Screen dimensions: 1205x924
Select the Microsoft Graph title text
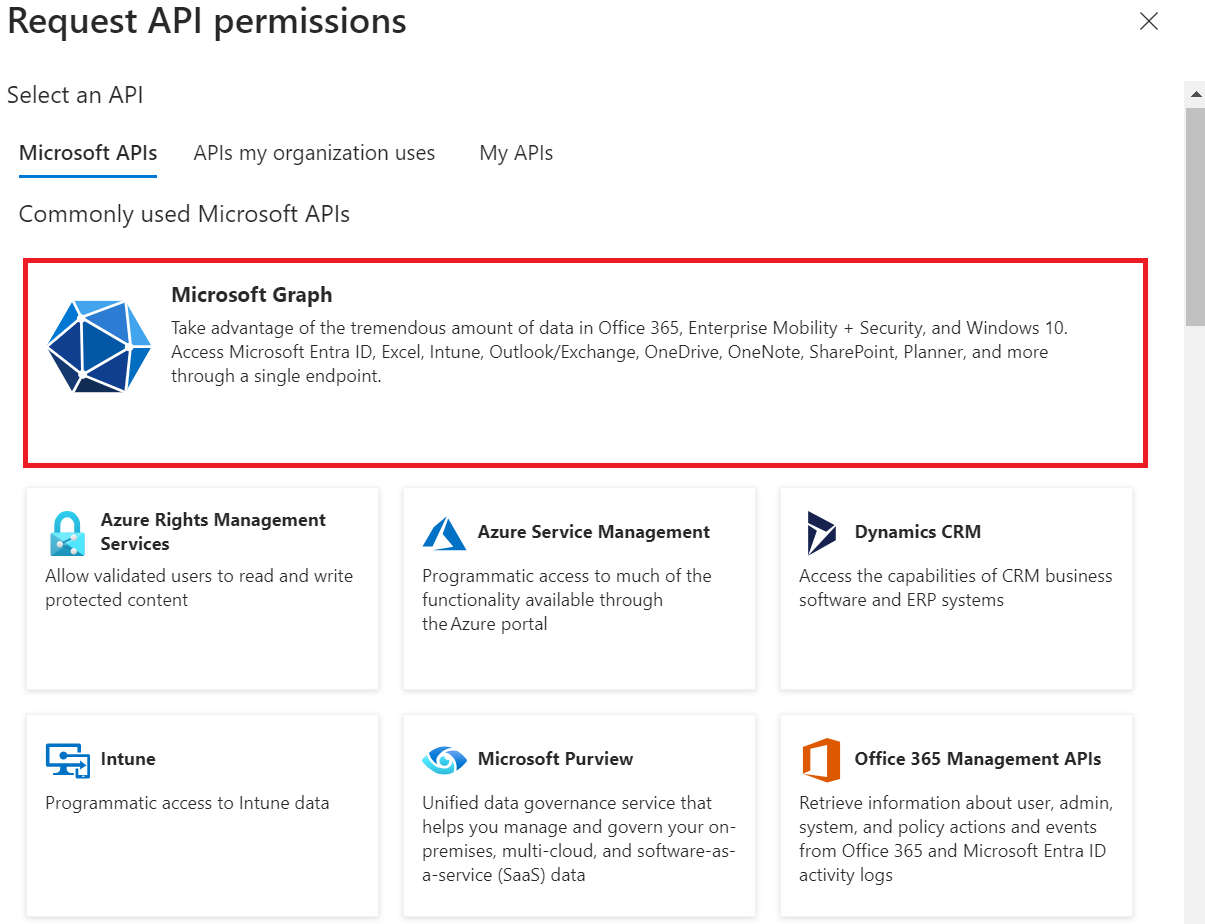[x=252, y=295]
